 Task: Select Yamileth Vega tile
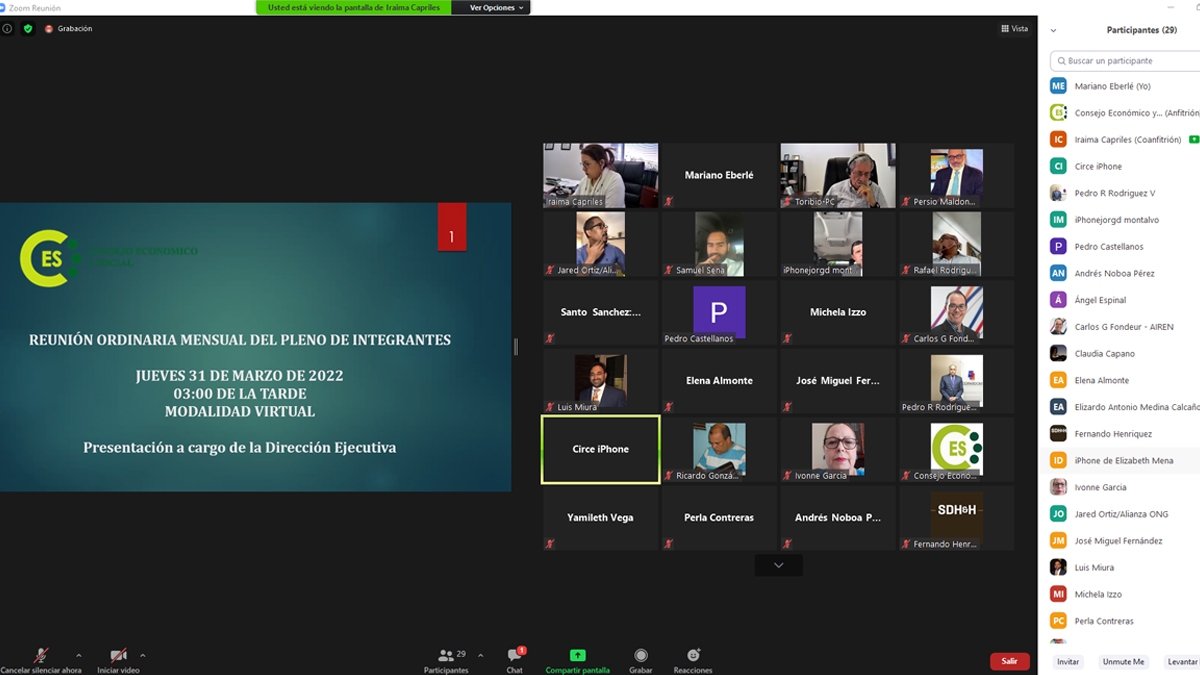600,518
